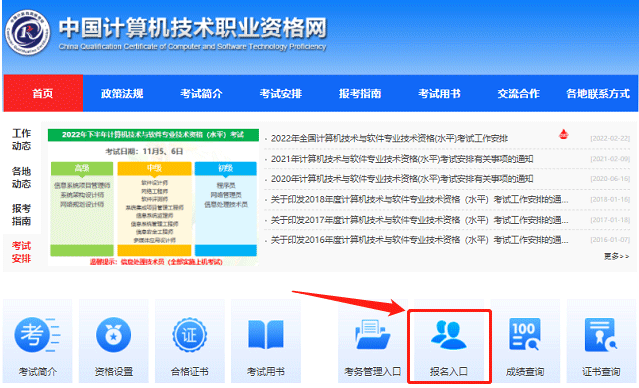639x388 pixels.
Task: Switch to 工作动态 side tab
Action: click(22, 139)
